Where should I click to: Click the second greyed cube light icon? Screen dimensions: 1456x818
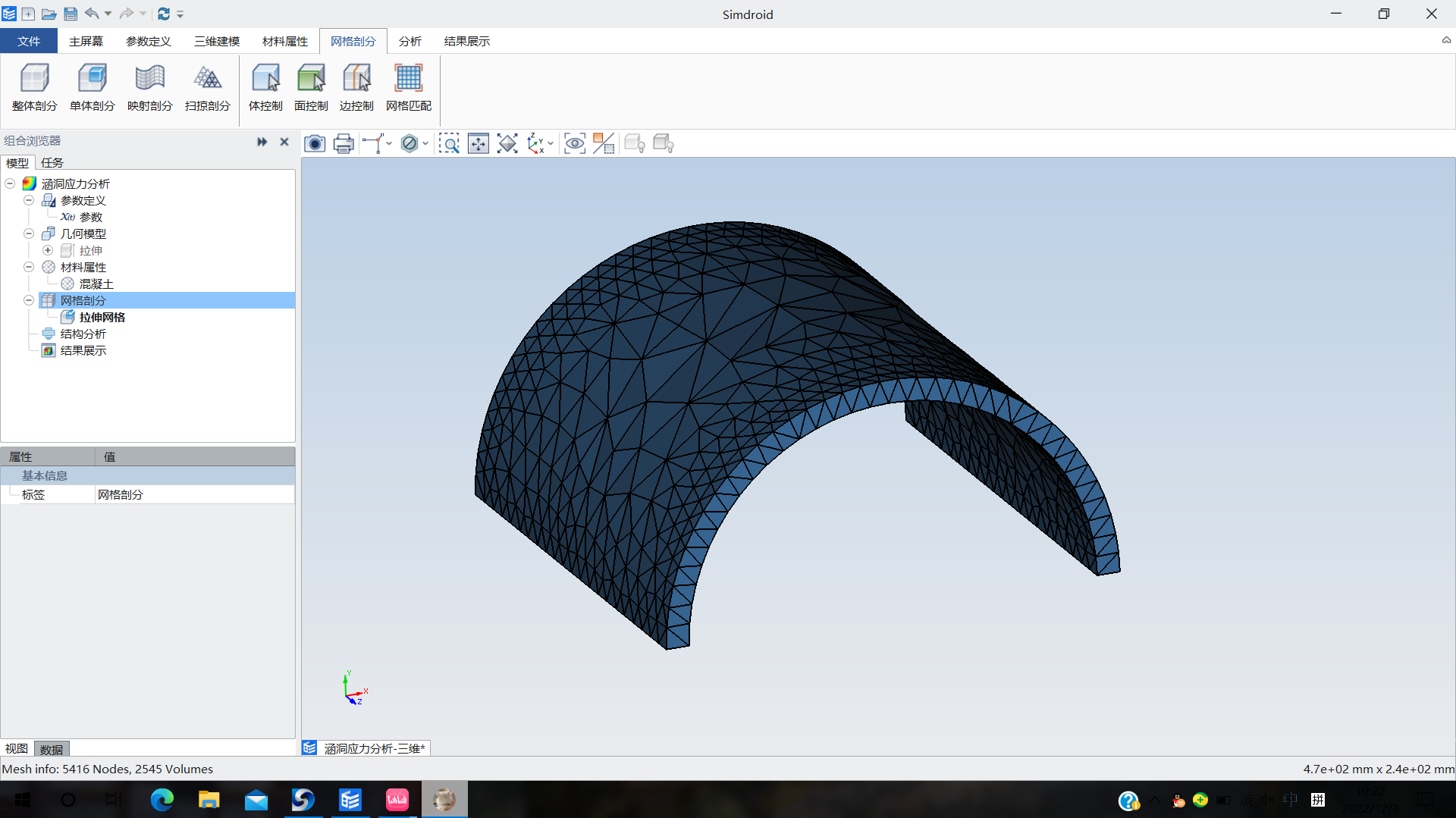pos(664,143)
